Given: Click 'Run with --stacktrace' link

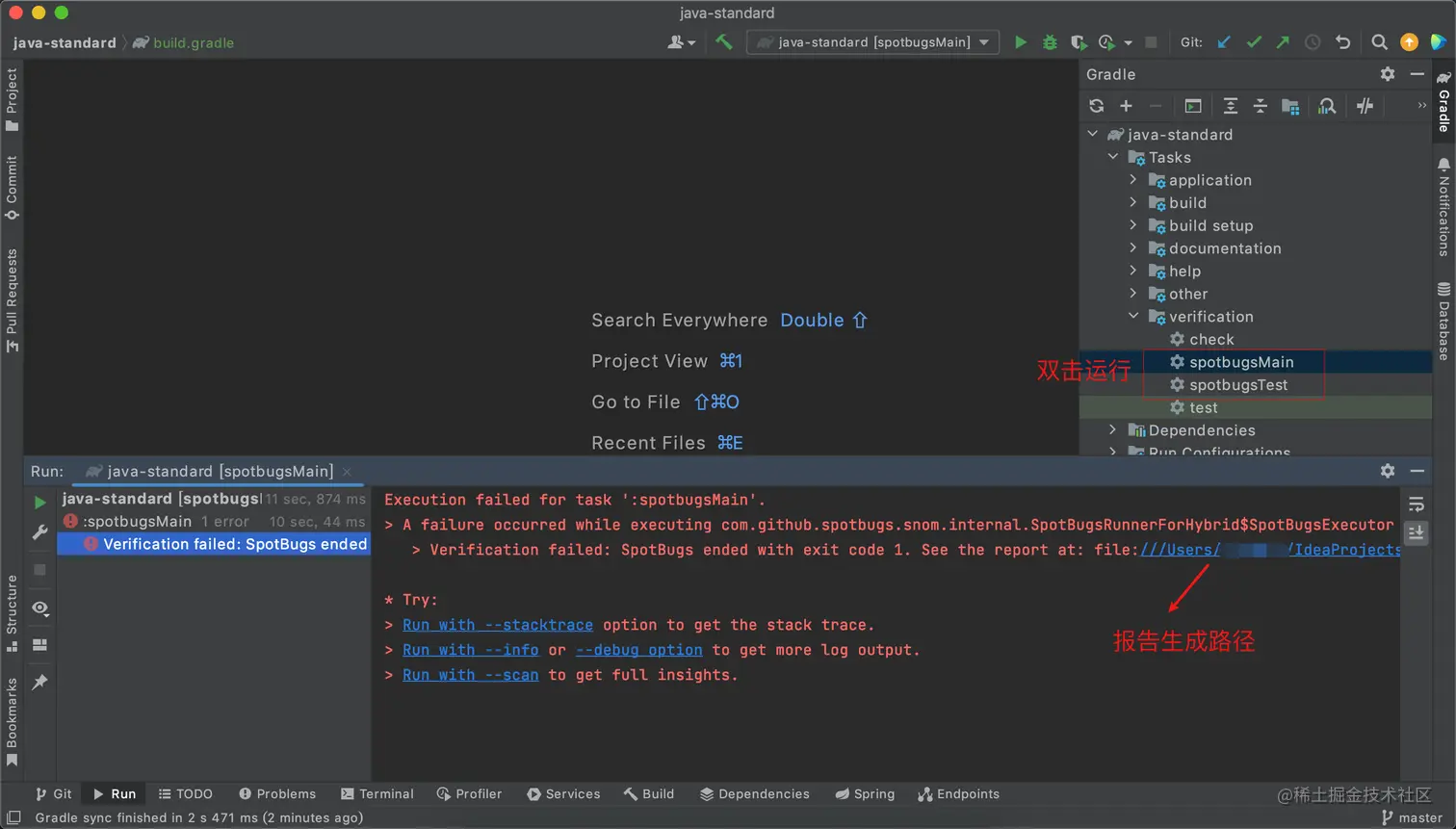Looking at the screenshot, I should (498, 625).
